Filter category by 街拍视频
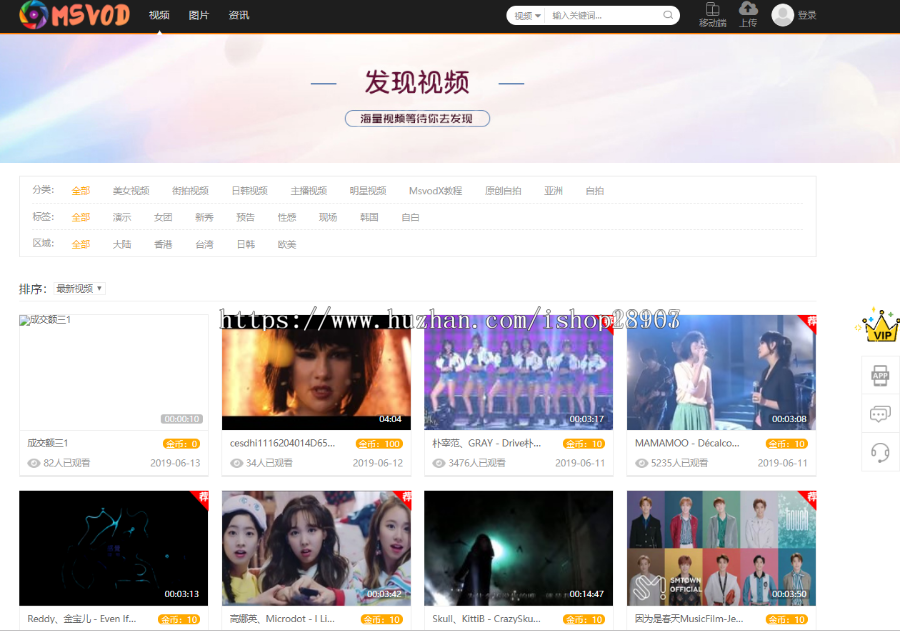The image size is (900, 635). point(190,191)
